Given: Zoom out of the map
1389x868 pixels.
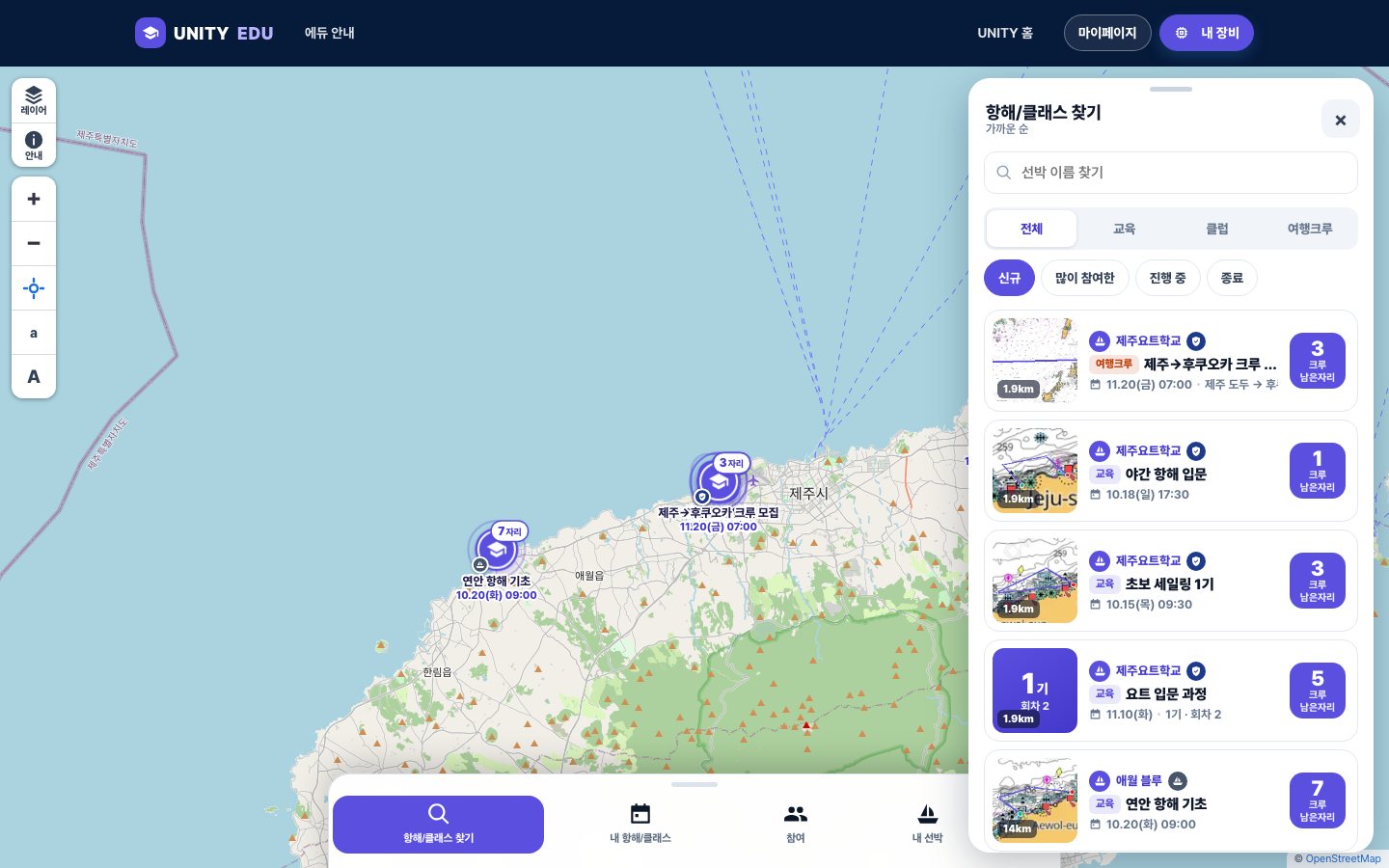Looking at the screenshot, I should click(x=34, y=244).
